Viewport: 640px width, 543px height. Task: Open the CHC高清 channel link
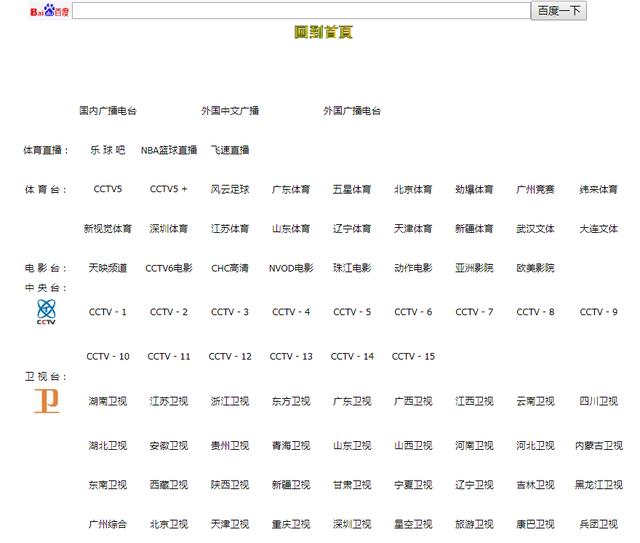tap(230, 268)
